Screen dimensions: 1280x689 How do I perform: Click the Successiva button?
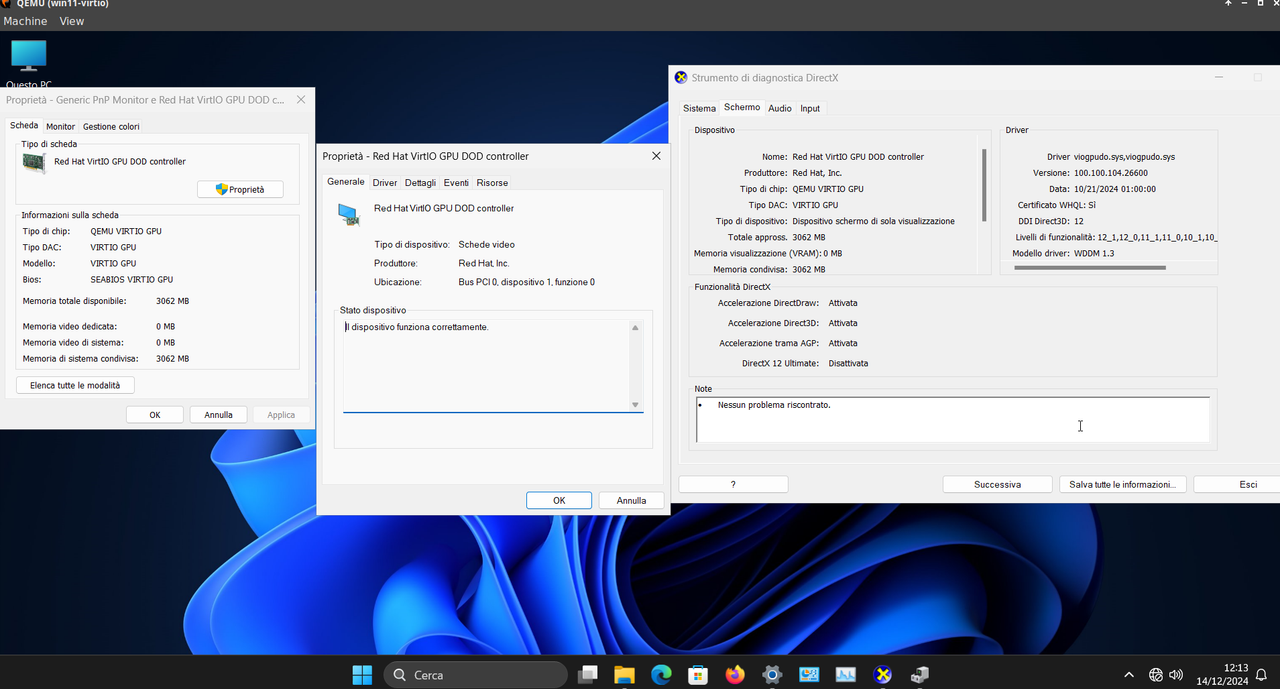[x=997, y=484]
